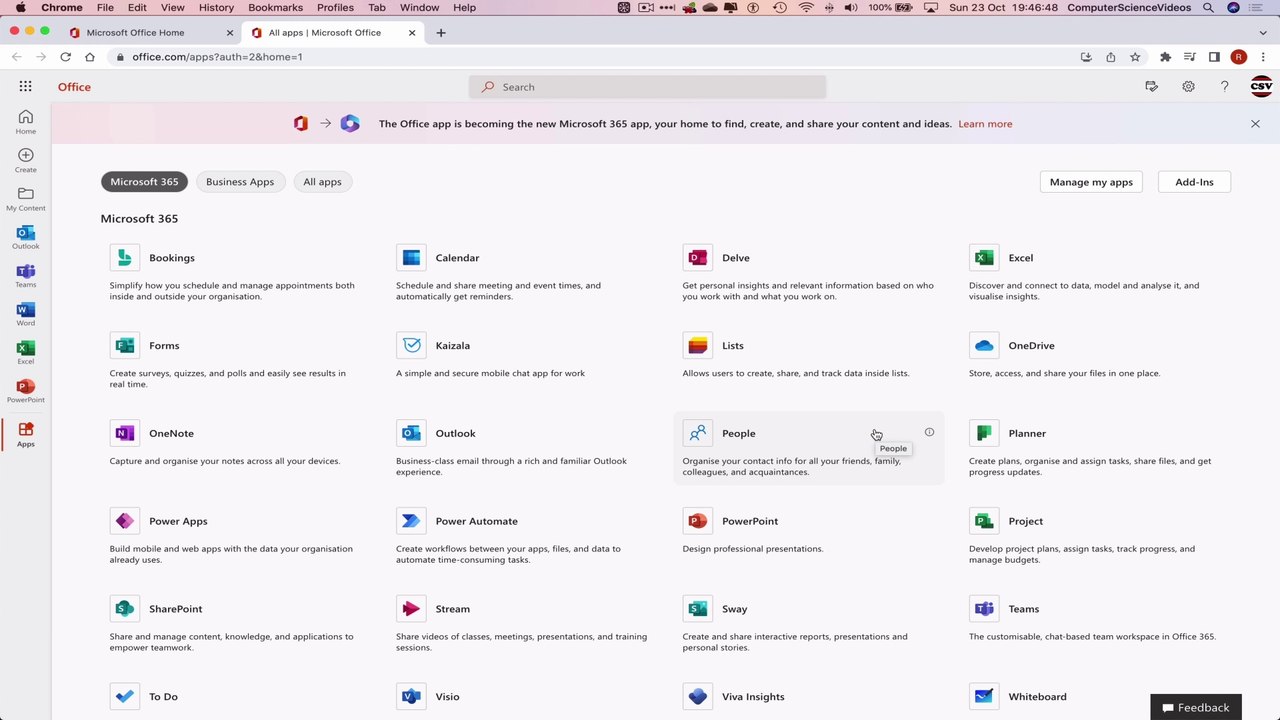Open the SharePoint app icon
The image size is (1280, 720).
[x=124, y=609]
